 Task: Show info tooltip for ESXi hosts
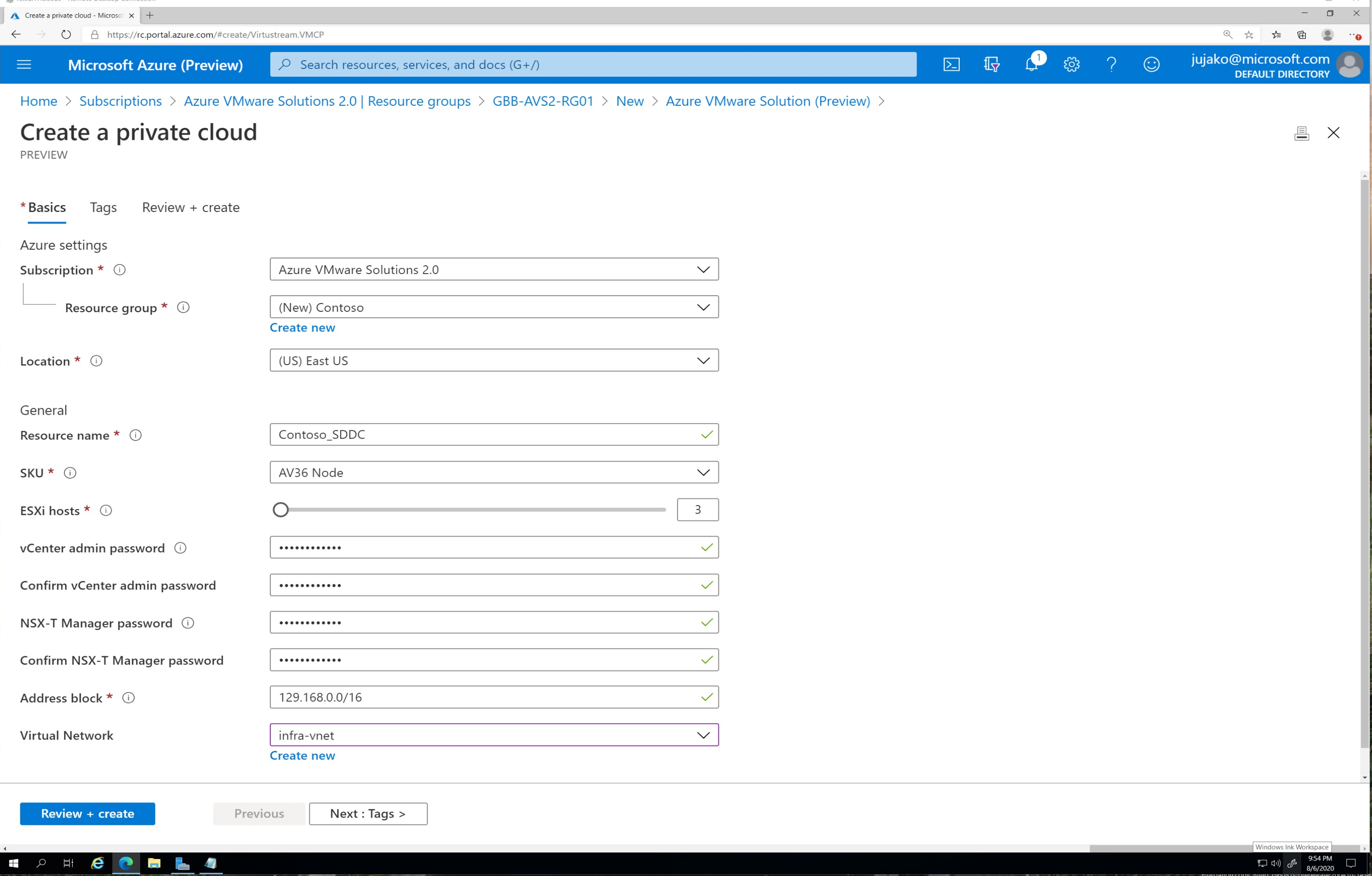[106, 510]
